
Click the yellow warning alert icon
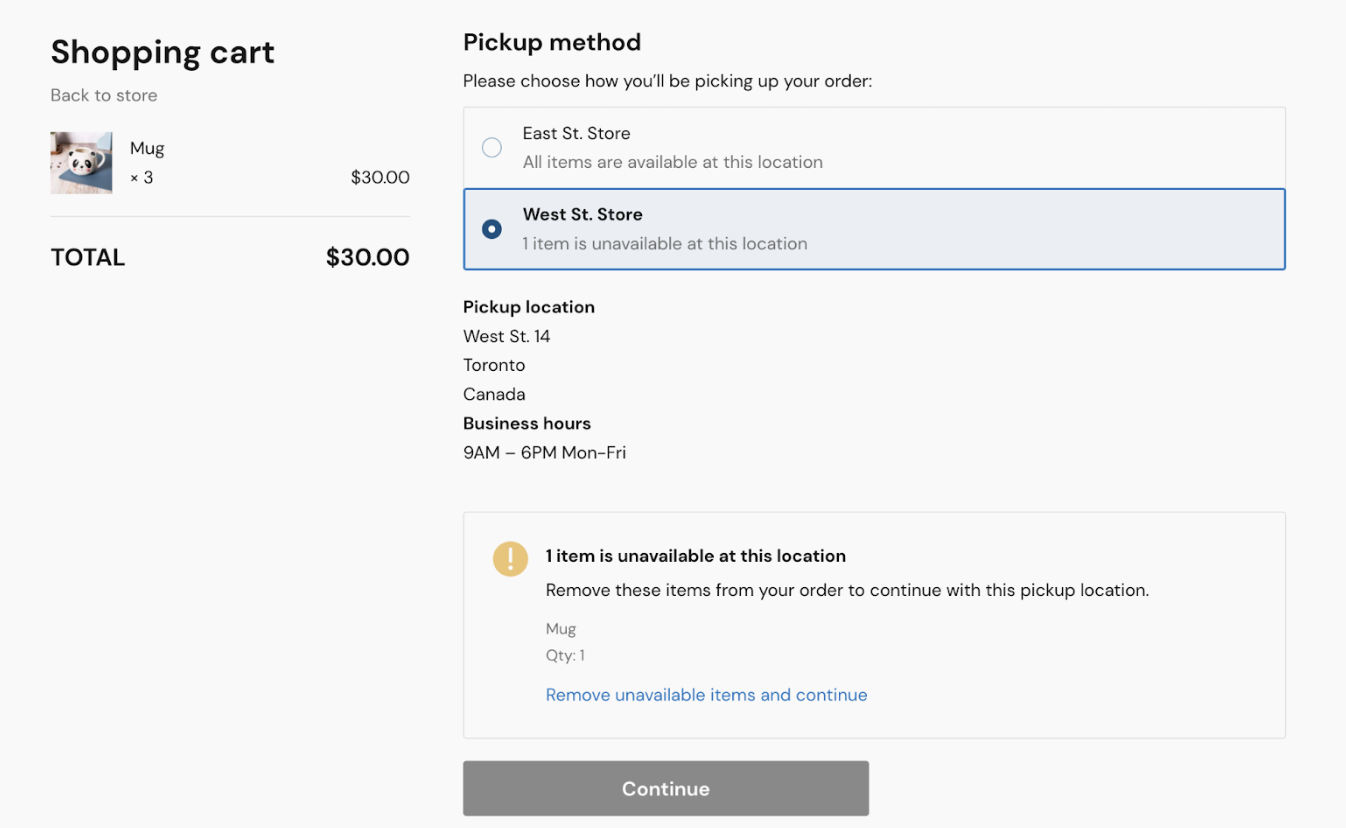510,559
